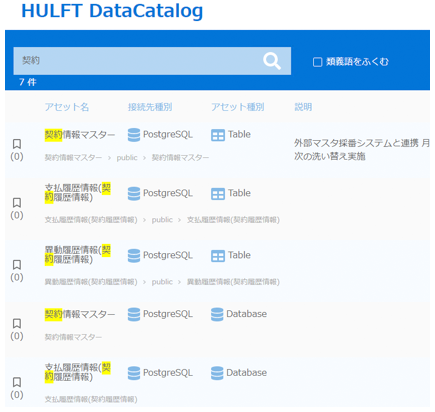Click Table icon in 異動履歴情報 row
Viewport: 435px width, 412px height.
218,256
